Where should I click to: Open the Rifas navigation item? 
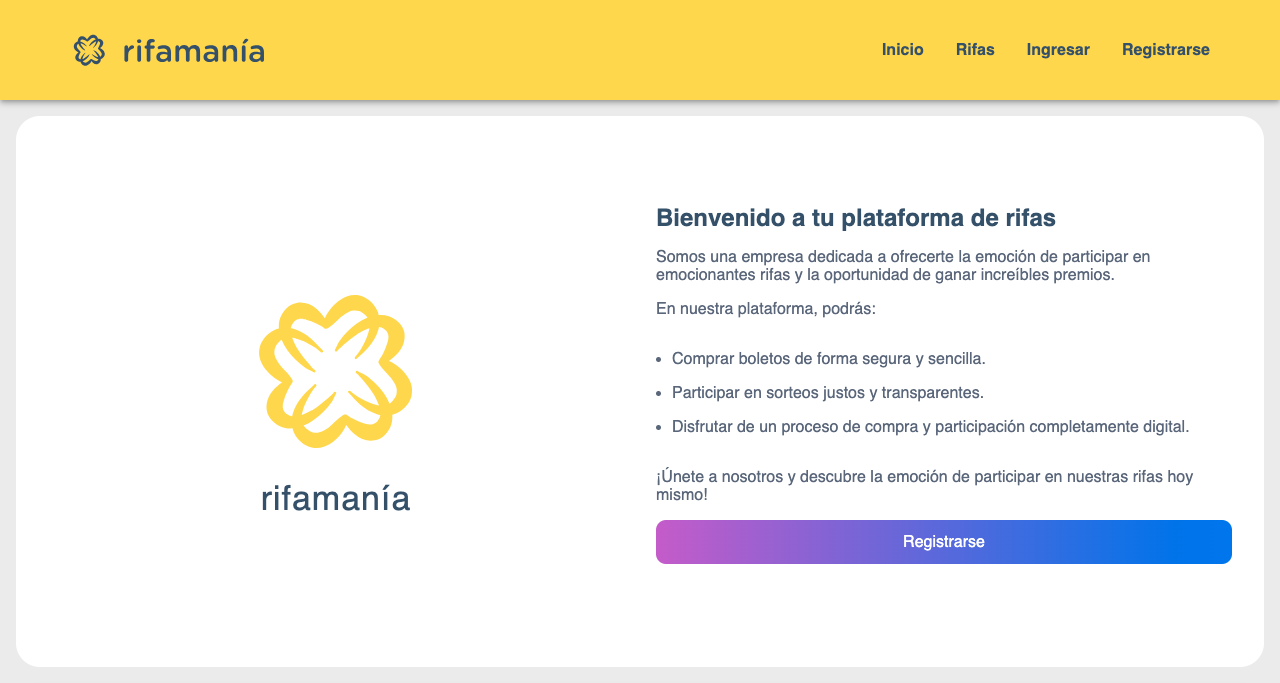tap(975, 49)
